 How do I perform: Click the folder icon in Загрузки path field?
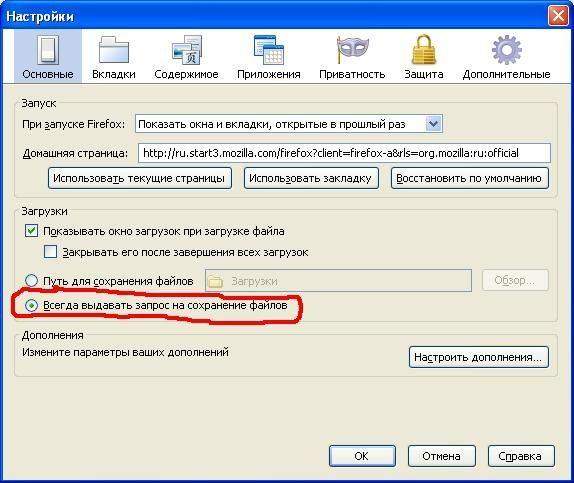point(216,281)
